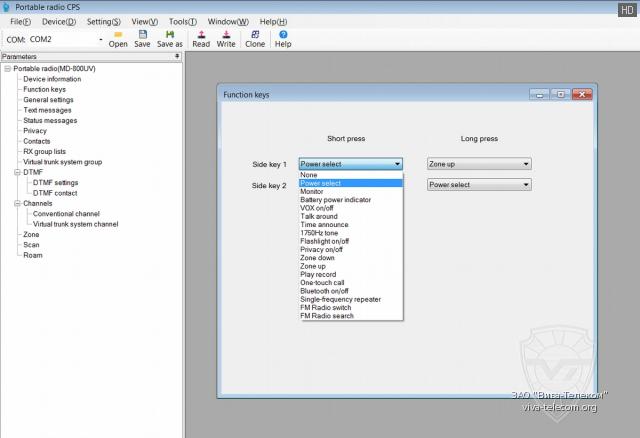Choose One-touch call option
640x438 pixels.
pyautogui.click(x=351, y=283)
